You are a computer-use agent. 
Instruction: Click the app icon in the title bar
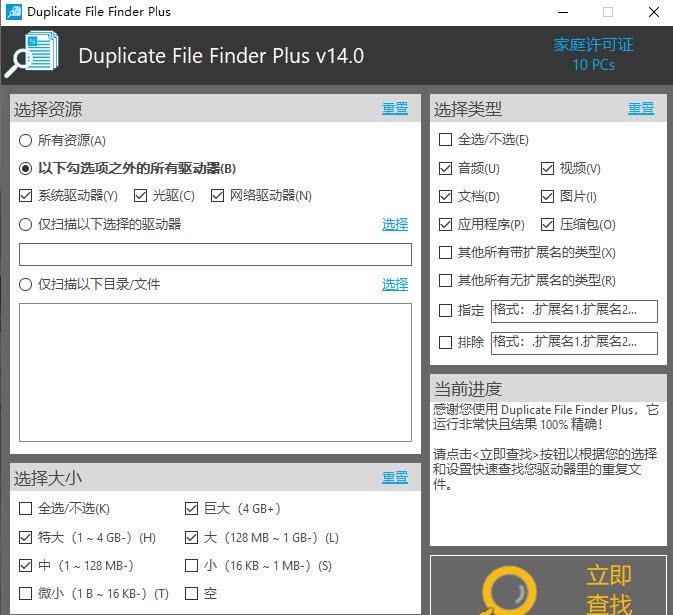coord(14,12)
